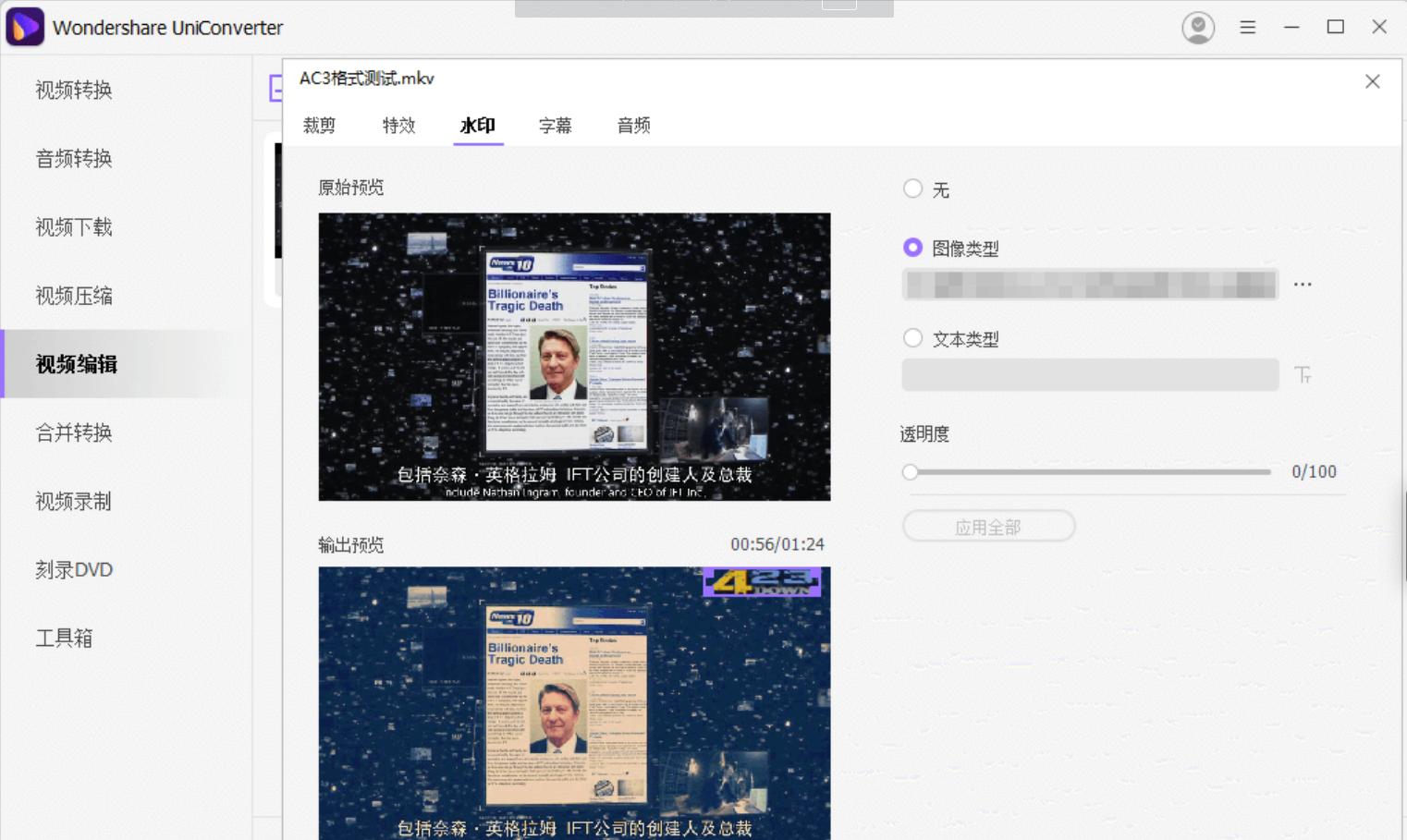Click the Wondershare UniConverter logo

click(25, 26)
